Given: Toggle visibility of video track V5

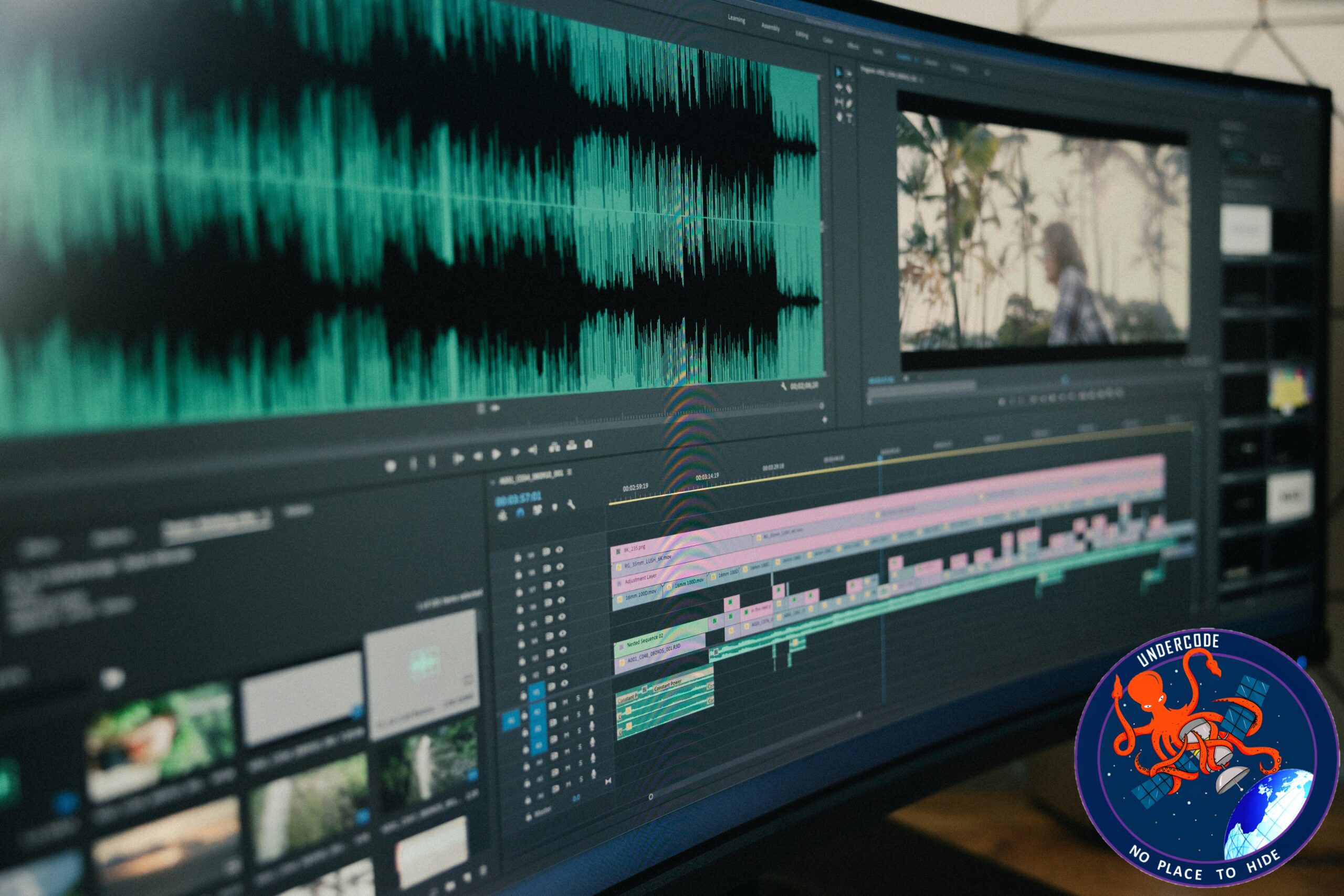Looking at the screenshot, I should (x=563, y=617).
